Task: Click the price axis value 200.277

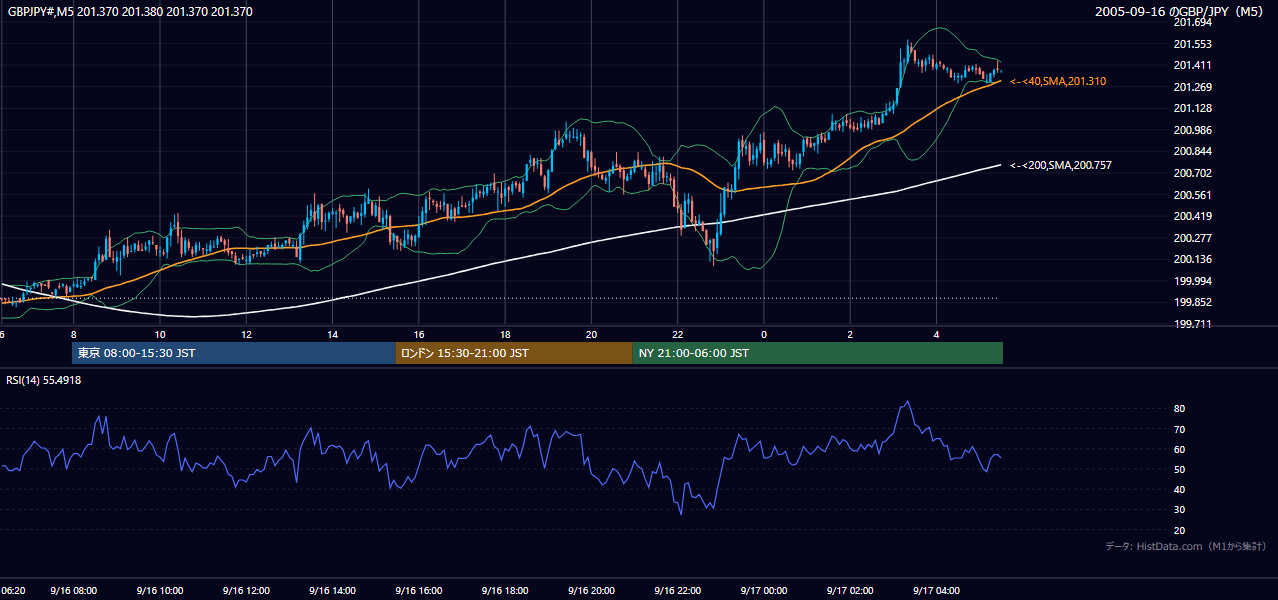Action: pos(1192,239)
